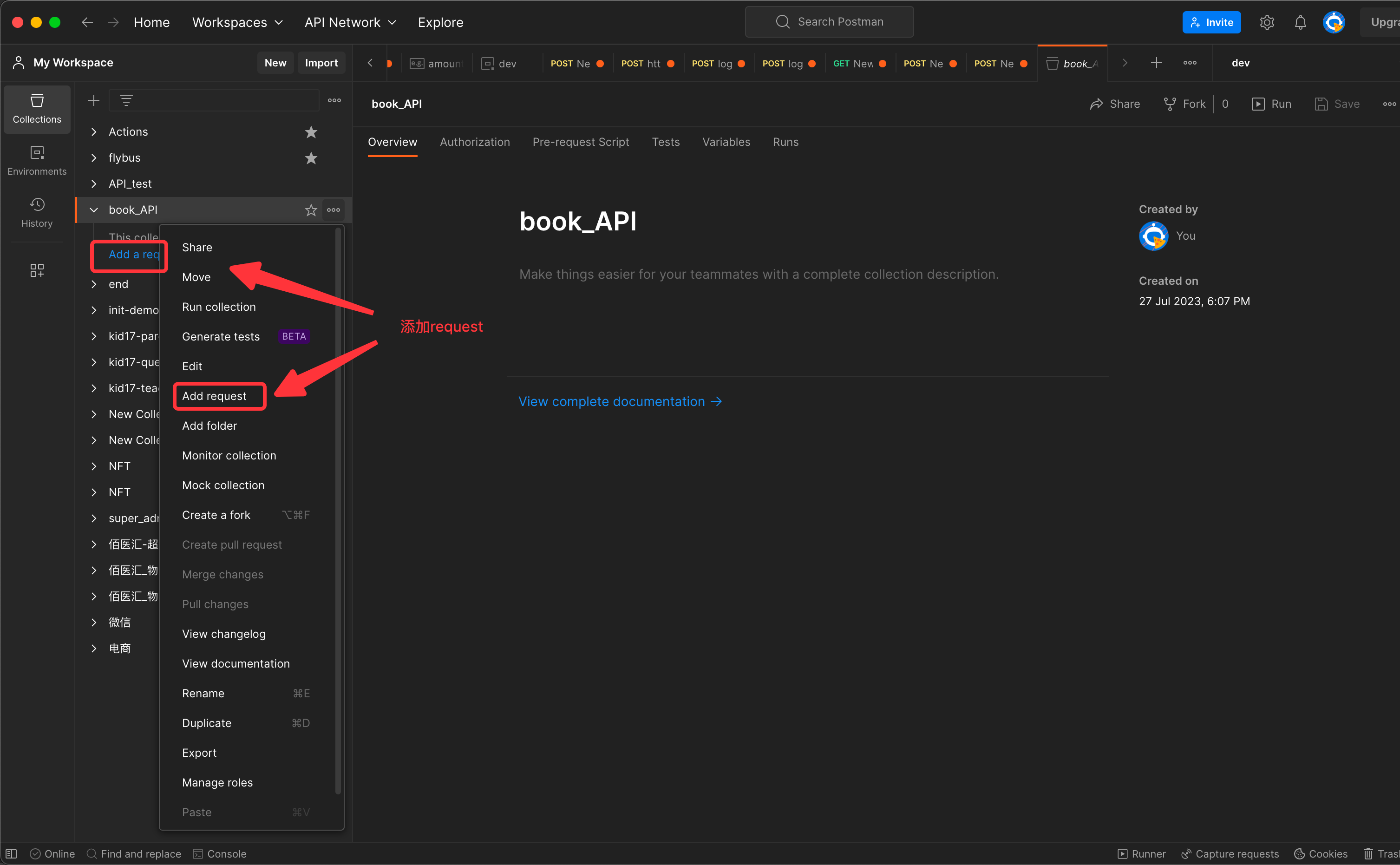The width and height of the screenshot is (1400, 865).
Task: Expand the API_test collection
Action: (94, 183)
